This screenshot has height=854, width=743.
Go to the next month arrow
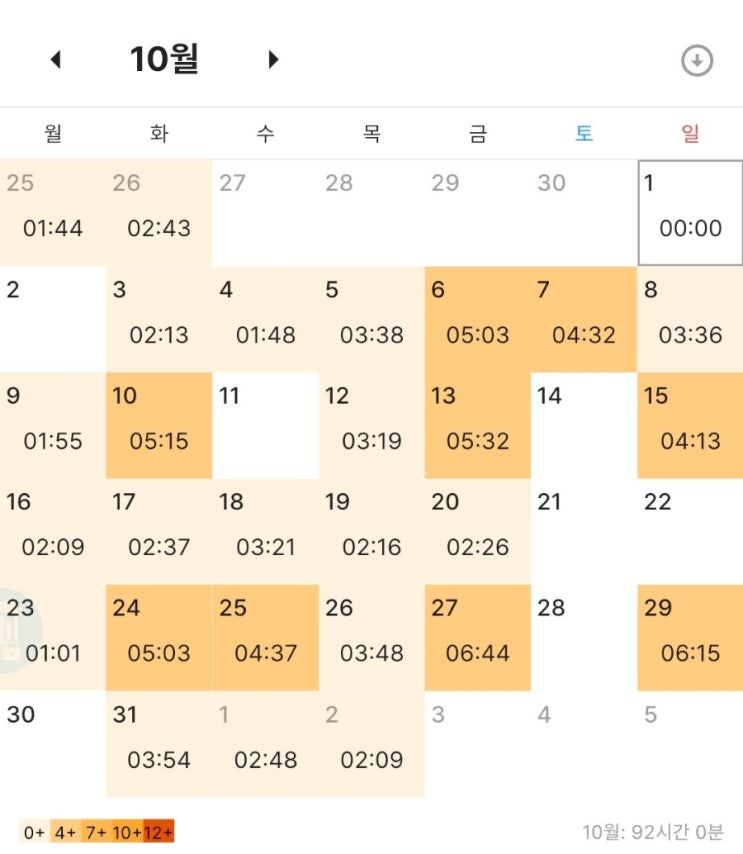[x=272, y=60]
